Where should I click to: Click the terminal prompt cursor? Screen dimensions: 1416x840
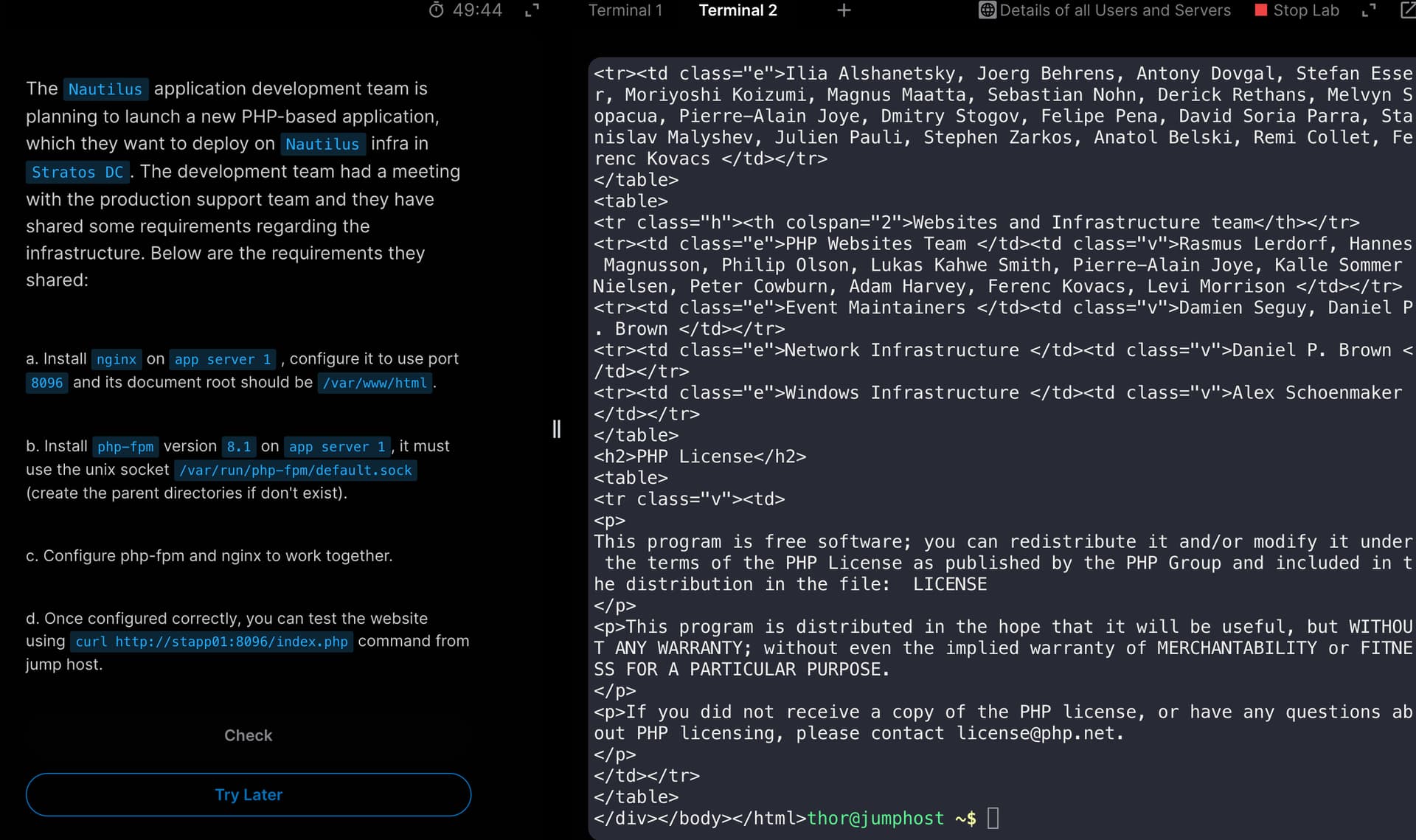click(x=993, y=818)
